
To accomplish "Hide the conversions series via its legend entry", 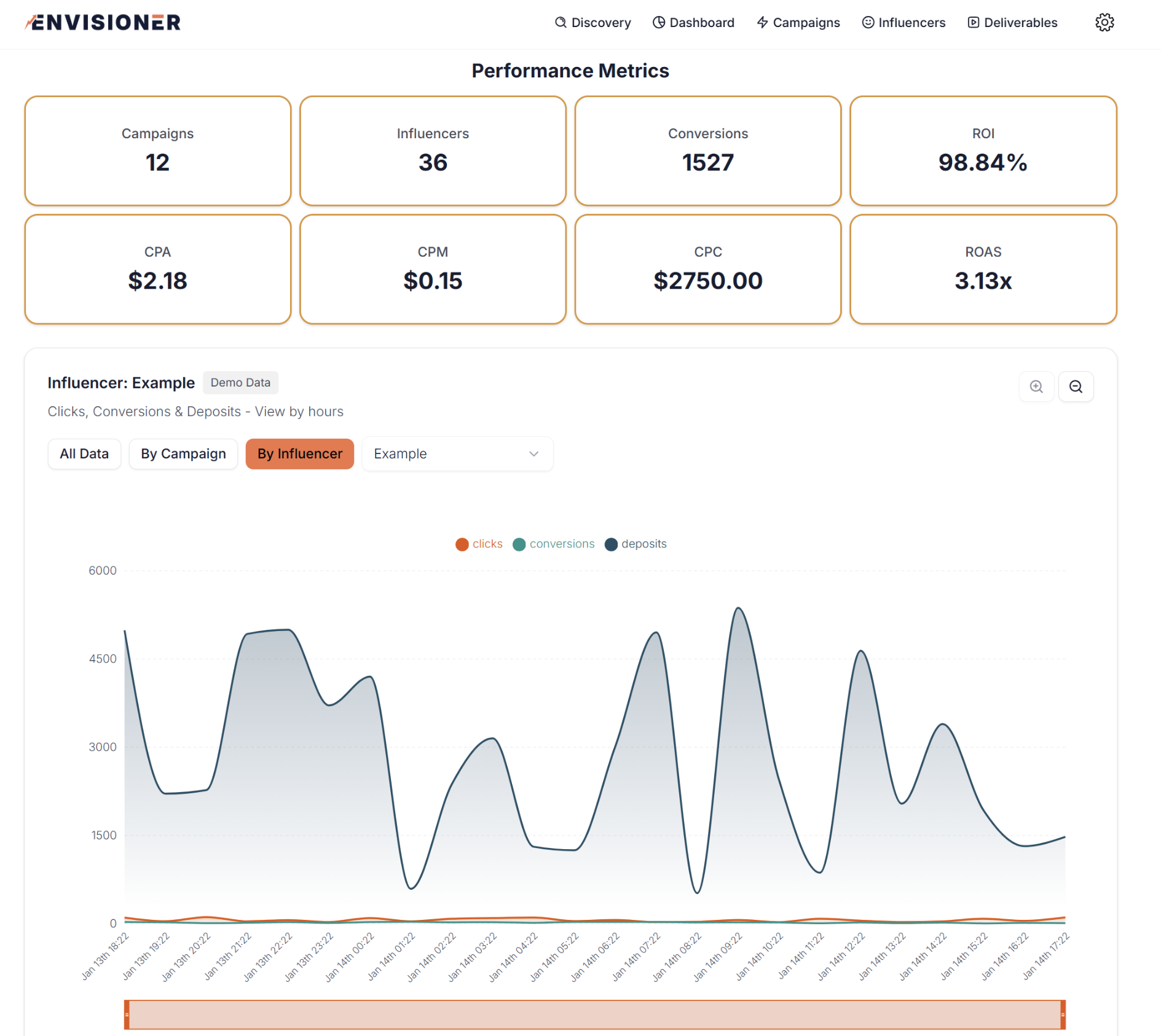I will [x=553, y=544].
